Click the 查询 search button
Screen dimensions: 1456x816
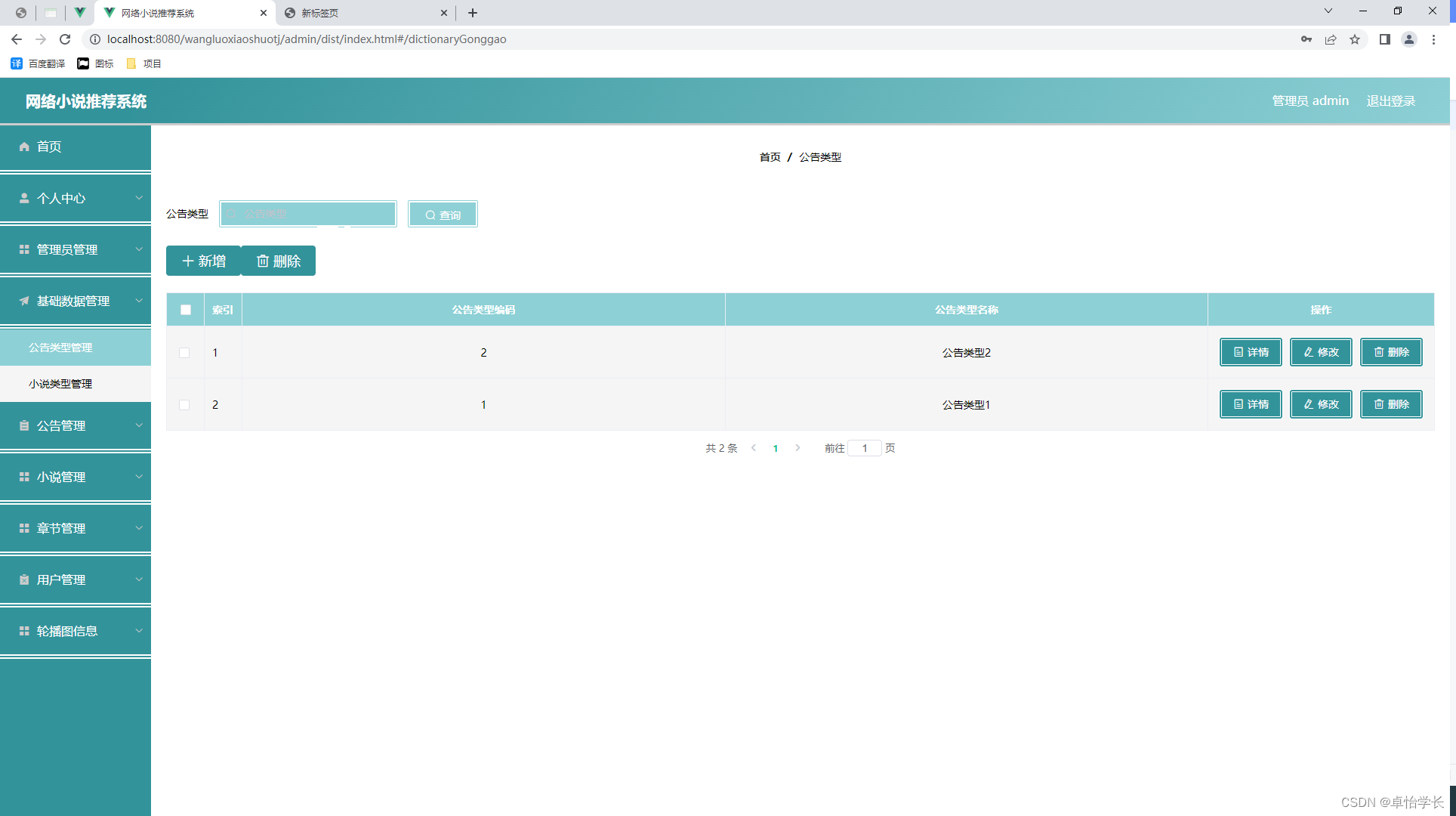(x=443, y=215)
